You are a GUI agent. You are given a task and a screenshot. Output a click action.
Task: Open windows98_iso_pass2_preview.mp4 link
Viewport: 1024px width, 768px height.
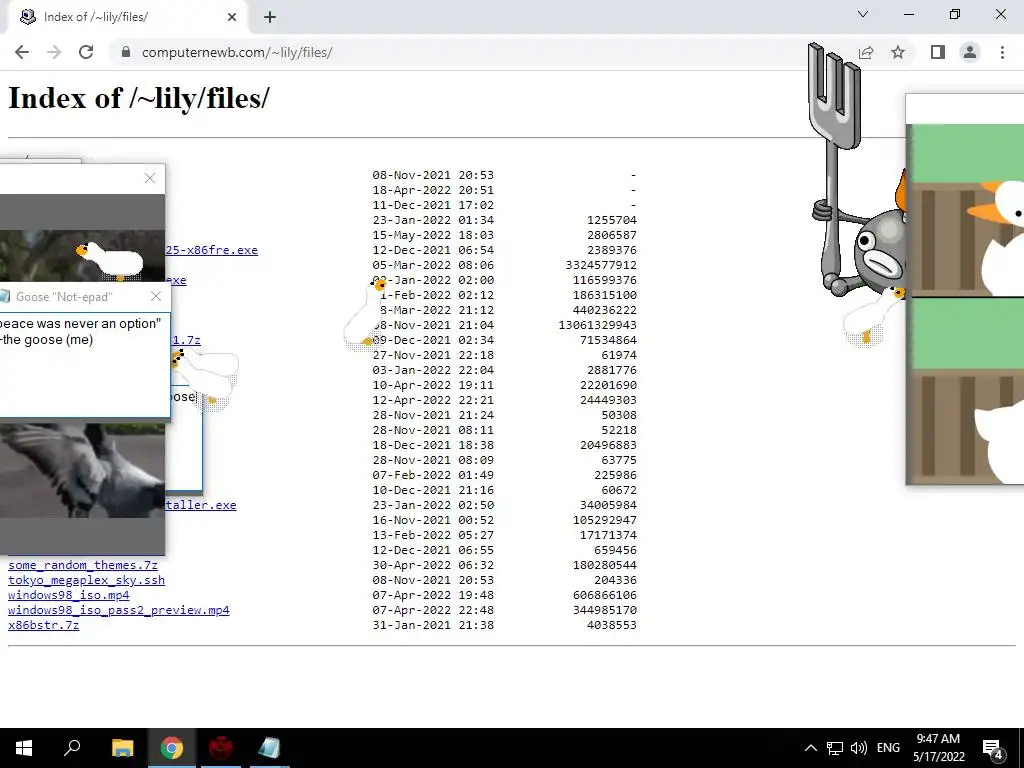click(x=119, y=610)
